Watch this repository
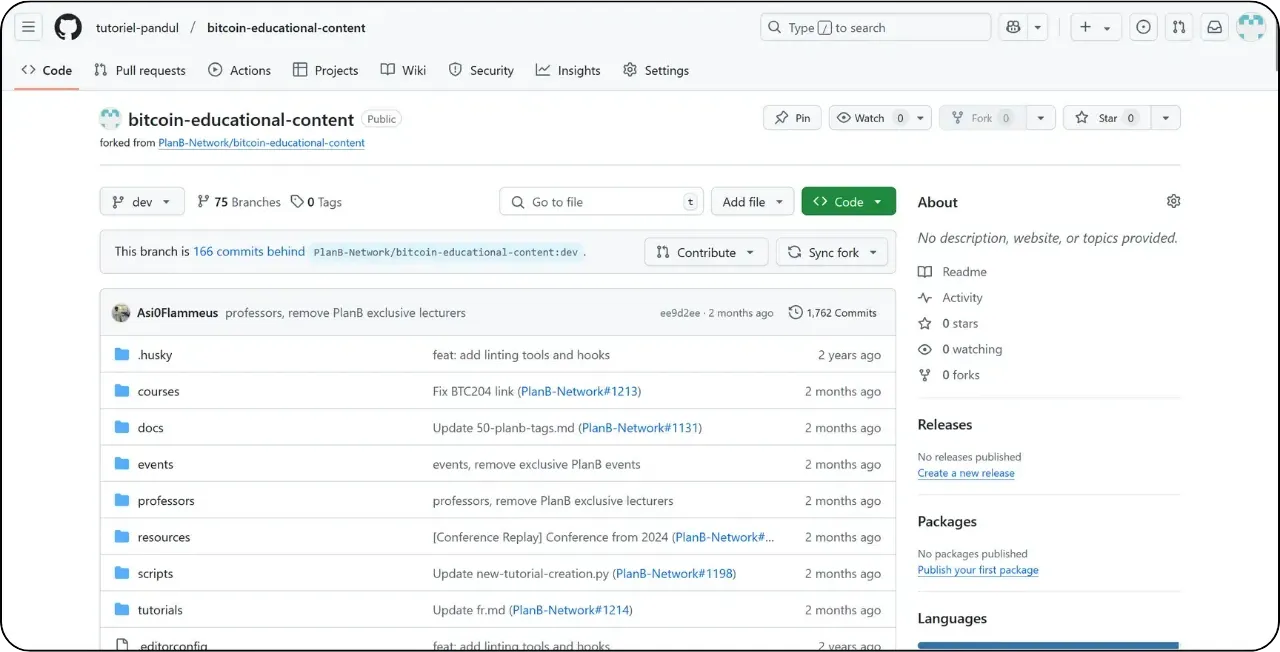1280x652 pixels. point(867,117)
